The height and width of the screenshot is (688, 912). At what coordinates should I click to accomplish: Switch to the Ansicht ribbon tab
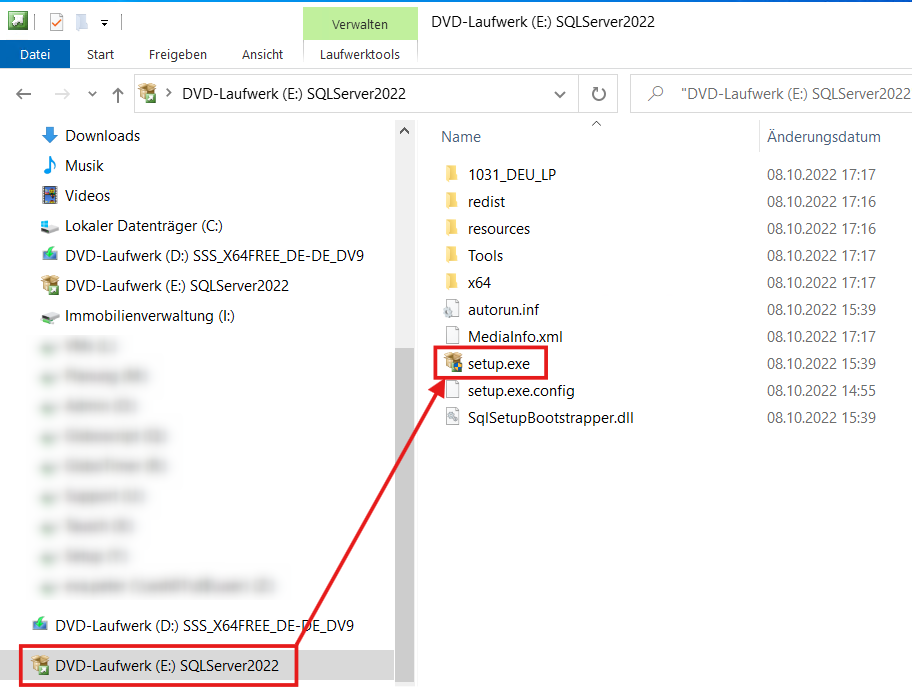(x=262, y=54)
